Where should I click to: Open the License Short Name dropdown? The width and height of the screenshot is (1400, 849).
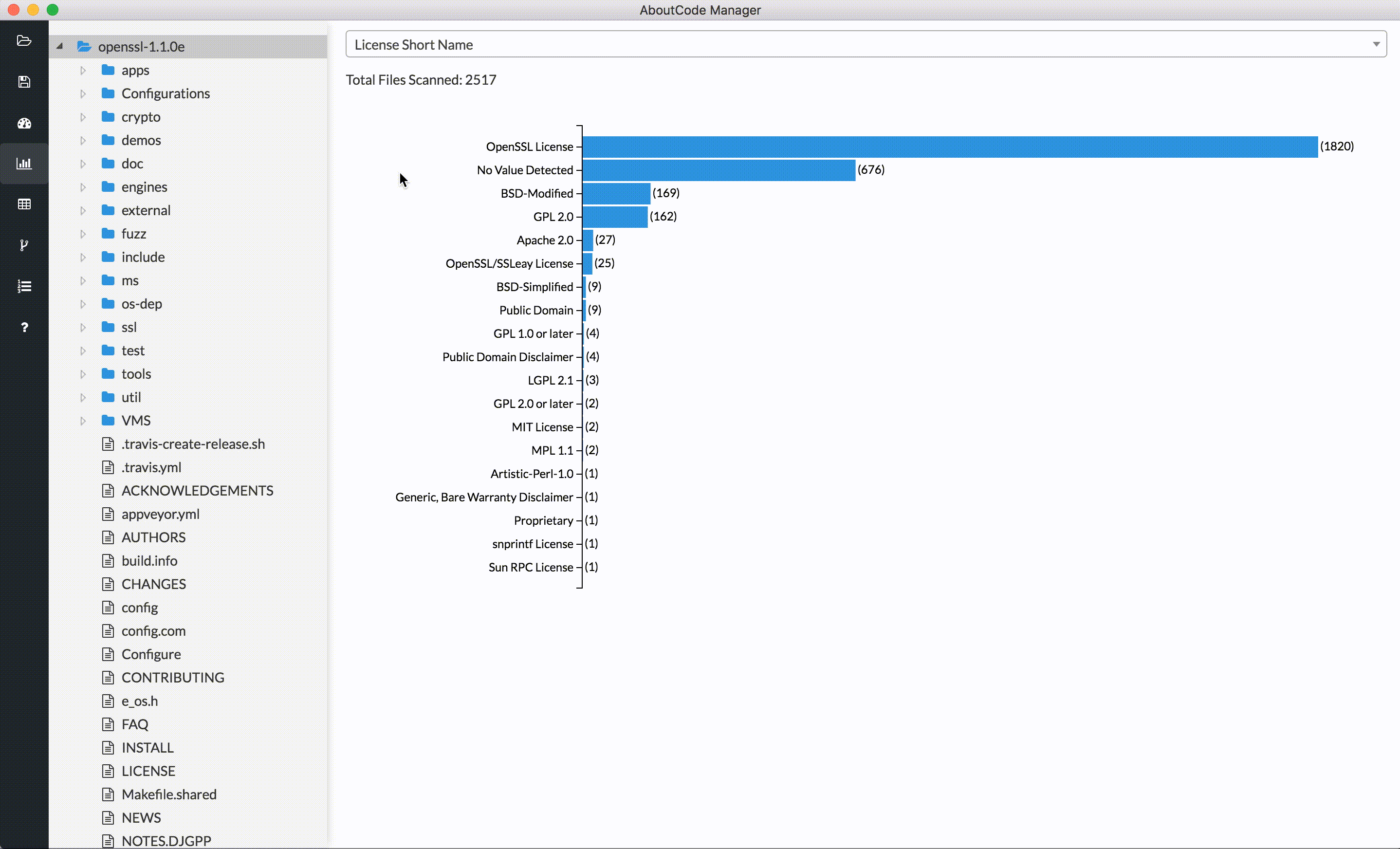pyautogui.click(x=866, y=44)
